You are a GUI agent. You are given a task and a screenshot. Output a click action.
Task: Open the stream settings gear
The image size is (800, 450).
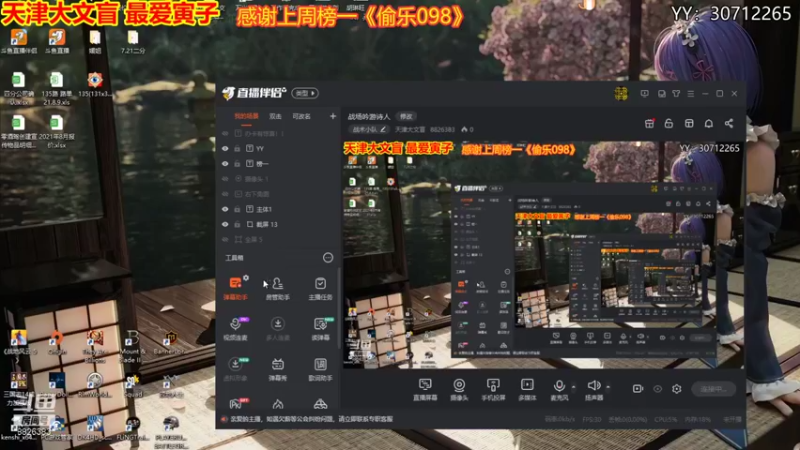click(677, 389)
